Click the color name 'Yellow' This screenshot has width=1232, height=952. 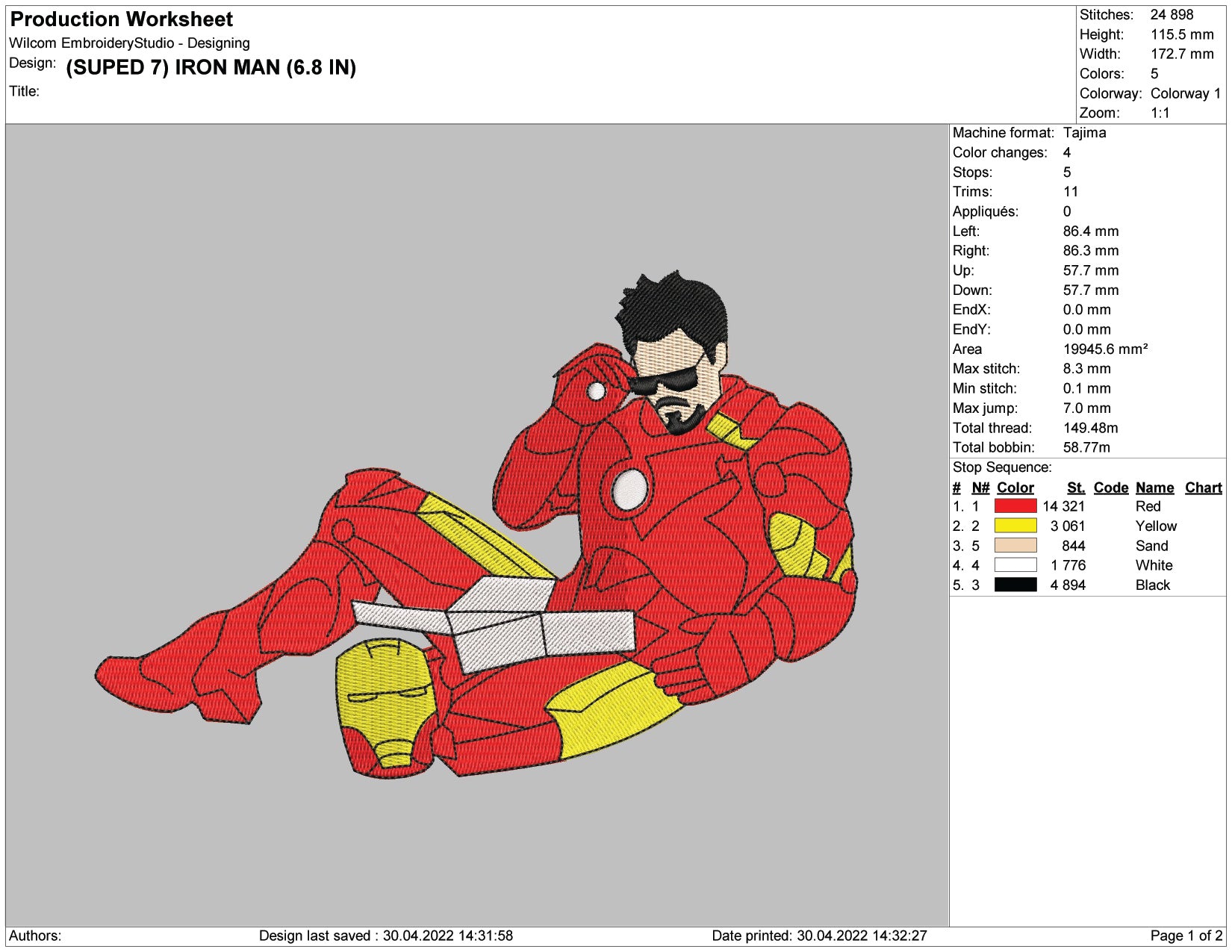pos(1156,526)
